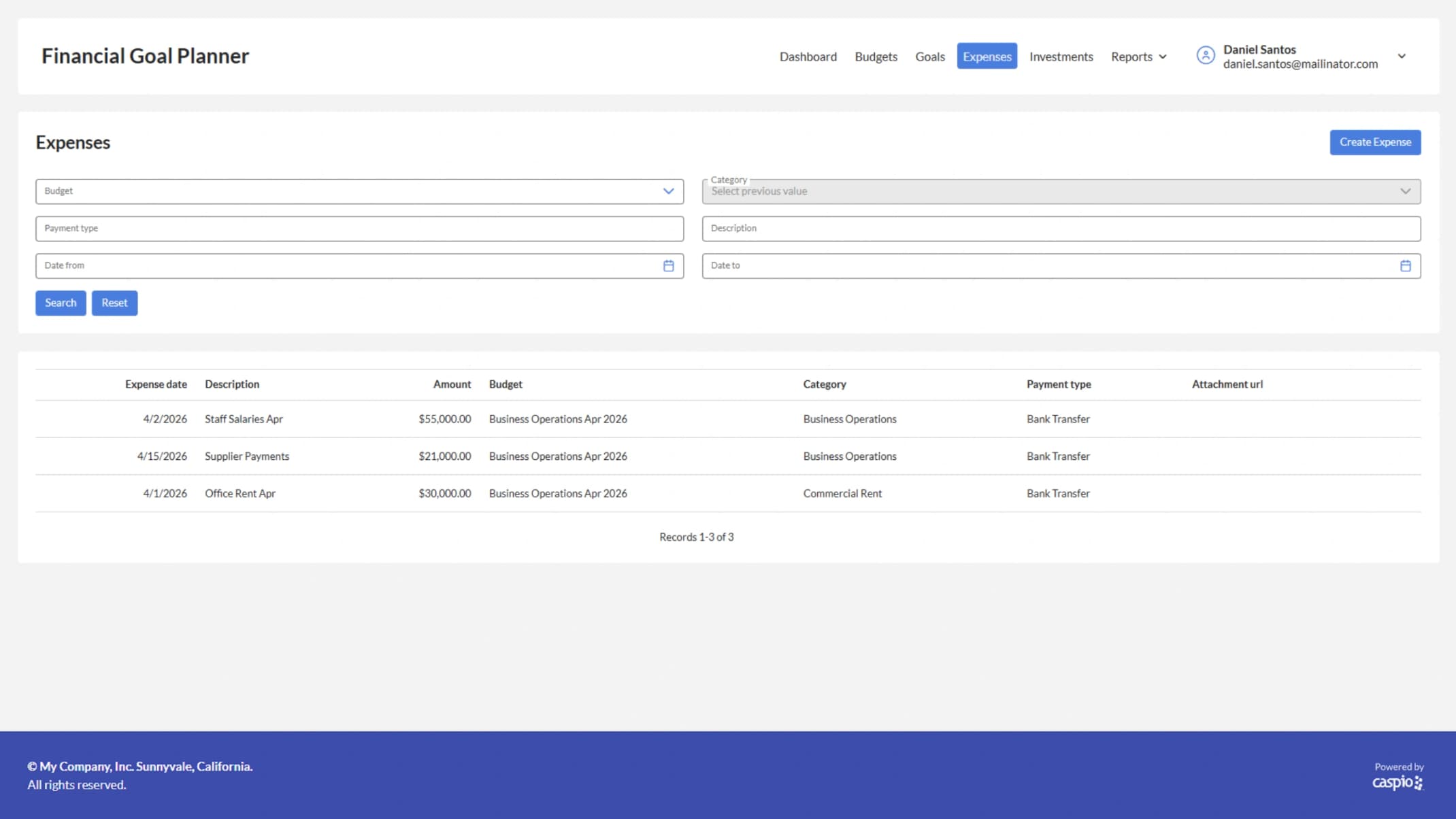Viewport: 1456px width, 819px height.
Task: Click the $21,000.00 amount cell
Action: point(444,456)
